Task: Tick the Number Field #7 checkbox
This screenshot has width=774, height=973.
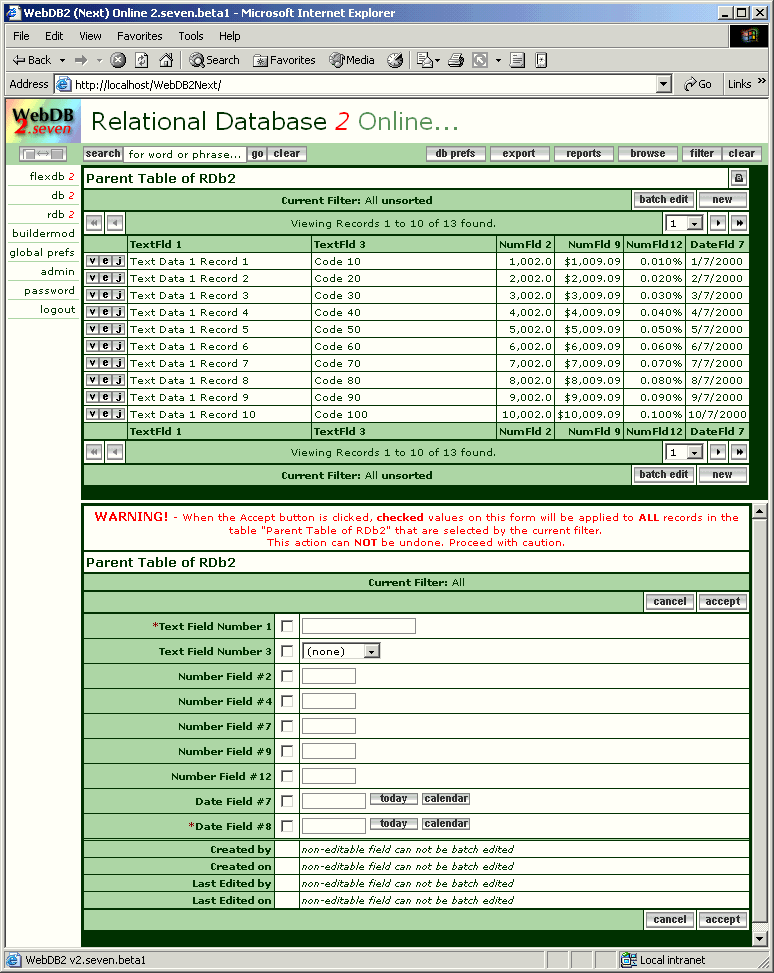Action: click(x=287, y=726)
